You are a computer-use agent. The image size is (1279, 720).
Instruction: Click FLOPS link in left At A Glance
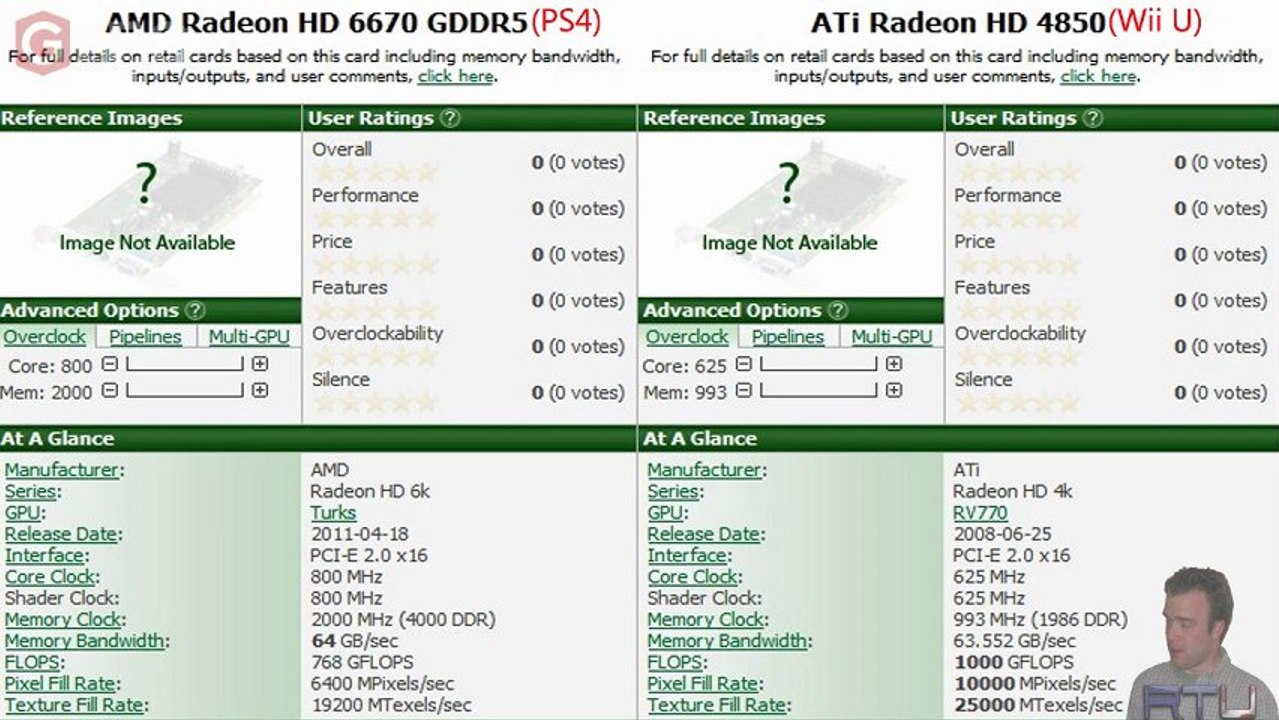[32, 663]
